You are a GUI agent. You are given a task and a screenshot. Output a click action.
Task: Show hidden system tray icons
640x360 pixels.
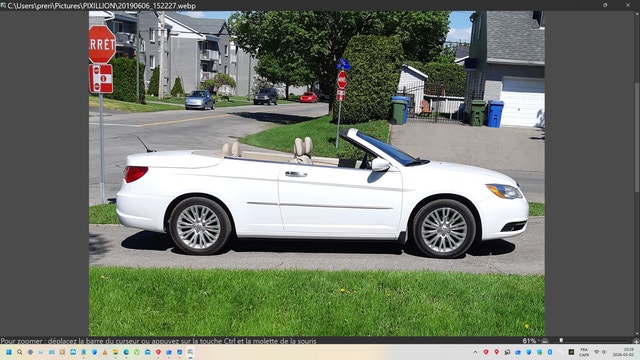(x=475, y=352)
